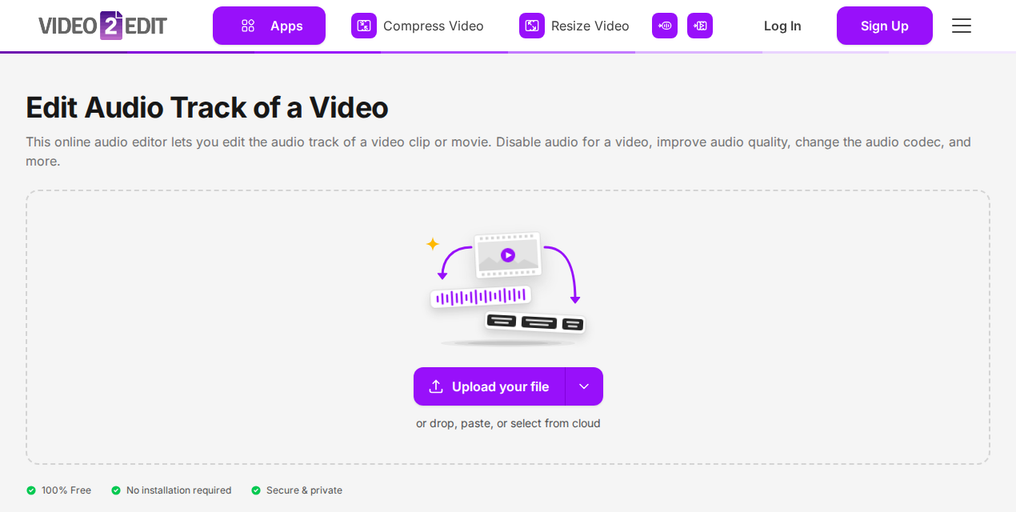Click Upload your file button
1024x512 pixels.
pyautogui.click(x=489, y=387)
